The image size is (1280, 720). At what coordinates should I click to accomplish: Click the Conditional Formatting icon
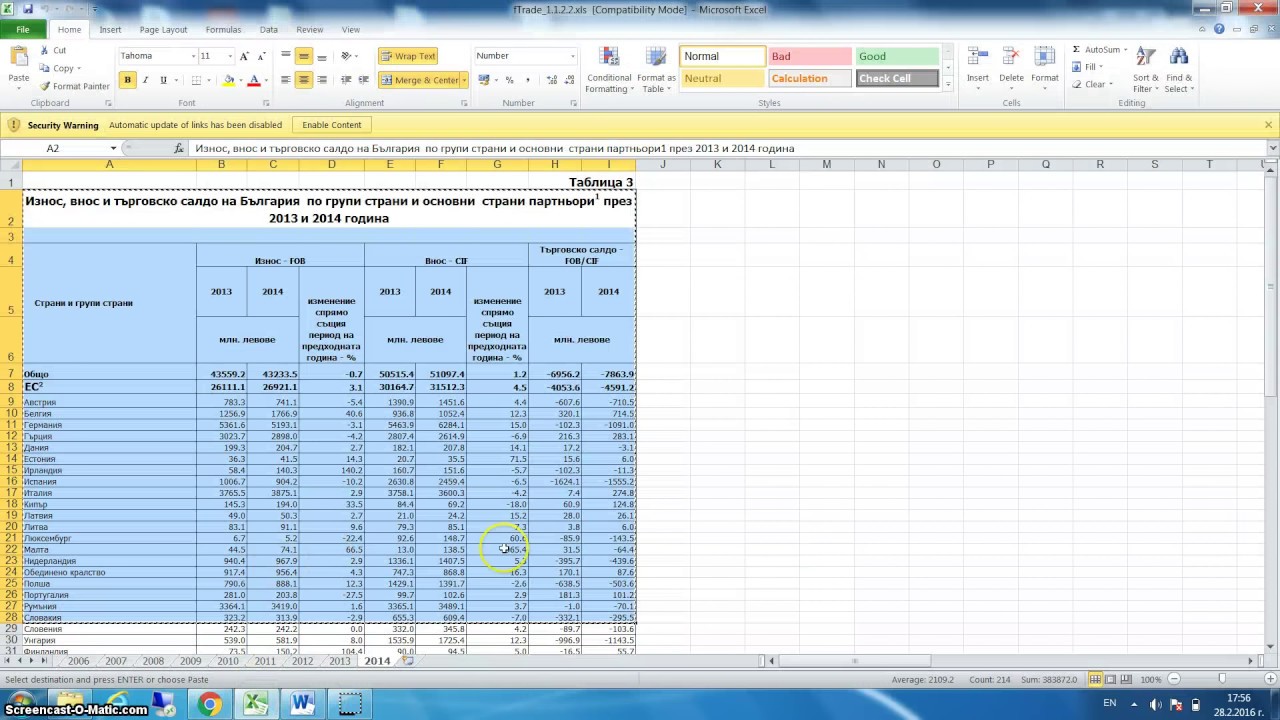(609, 58)
